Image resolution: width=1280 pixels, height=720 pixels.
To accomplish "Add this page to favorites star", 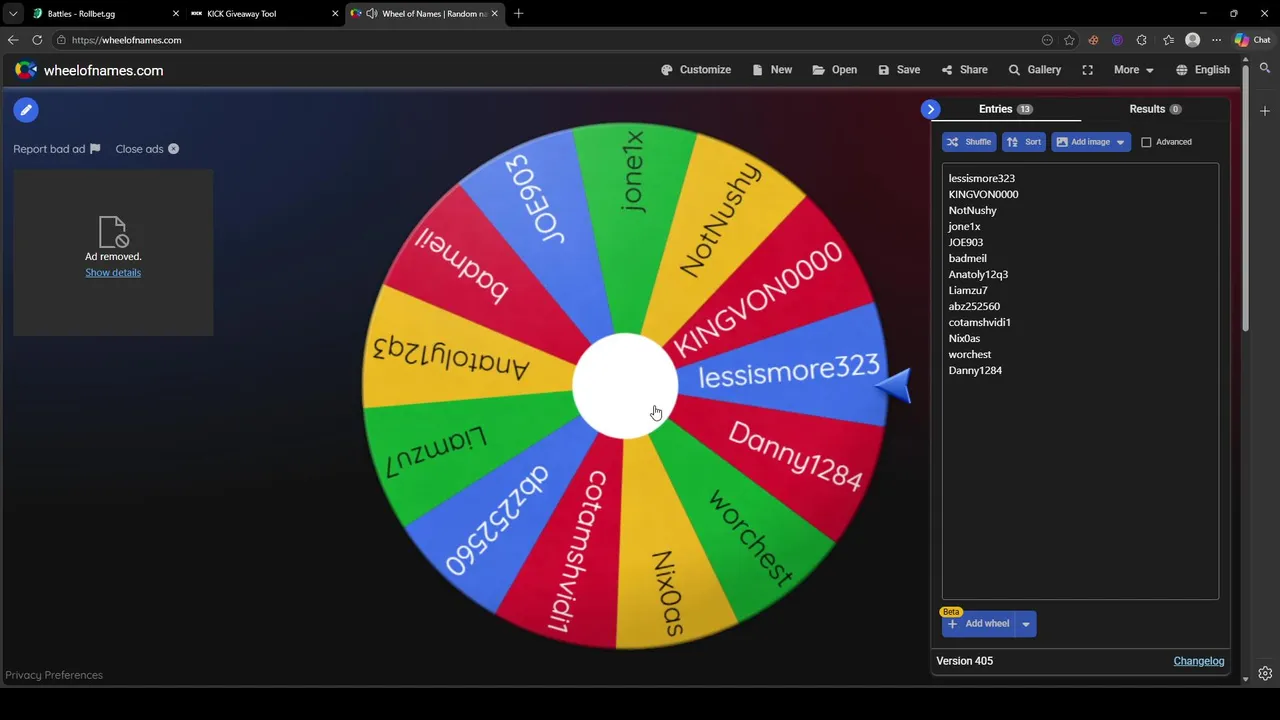I will [1070, 40].
